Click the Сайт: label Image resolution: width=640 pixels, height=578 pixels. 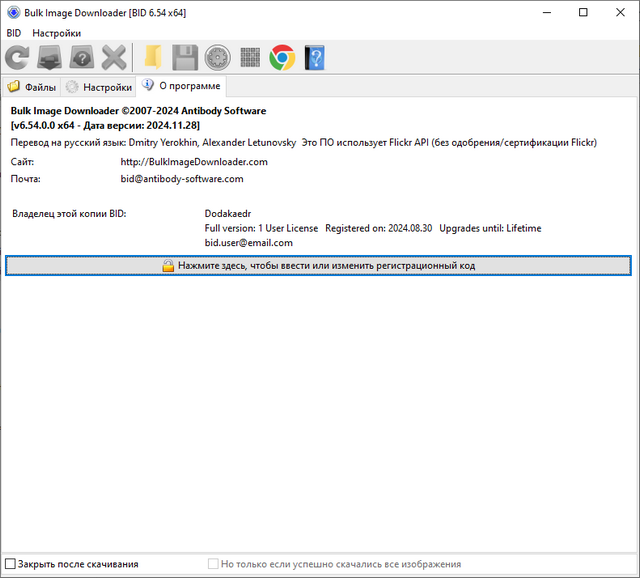tap(22, 162)
